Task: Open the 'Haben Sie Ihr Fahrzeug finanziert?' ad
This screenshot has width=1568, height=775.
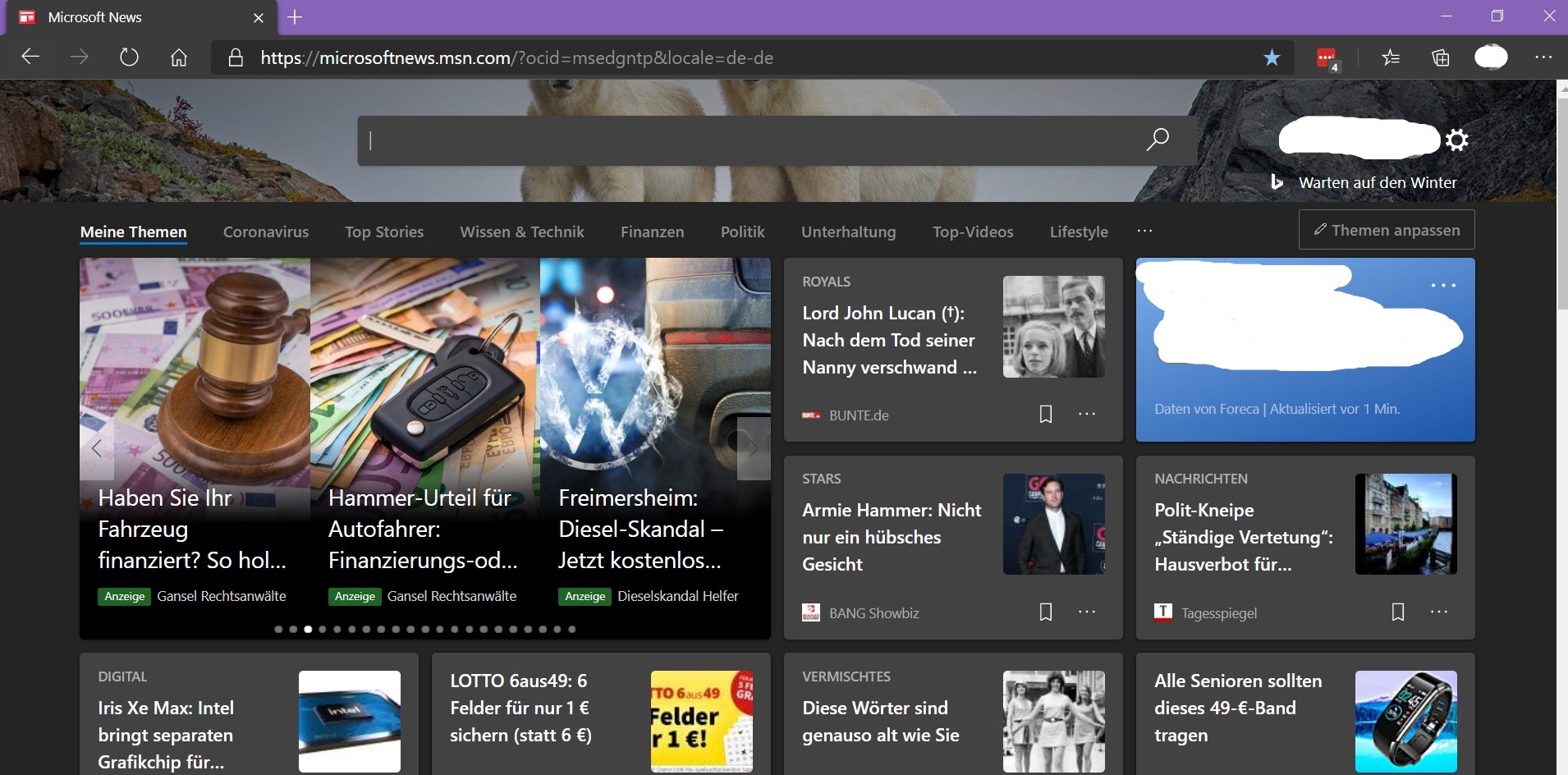Action: coord(192,529)
